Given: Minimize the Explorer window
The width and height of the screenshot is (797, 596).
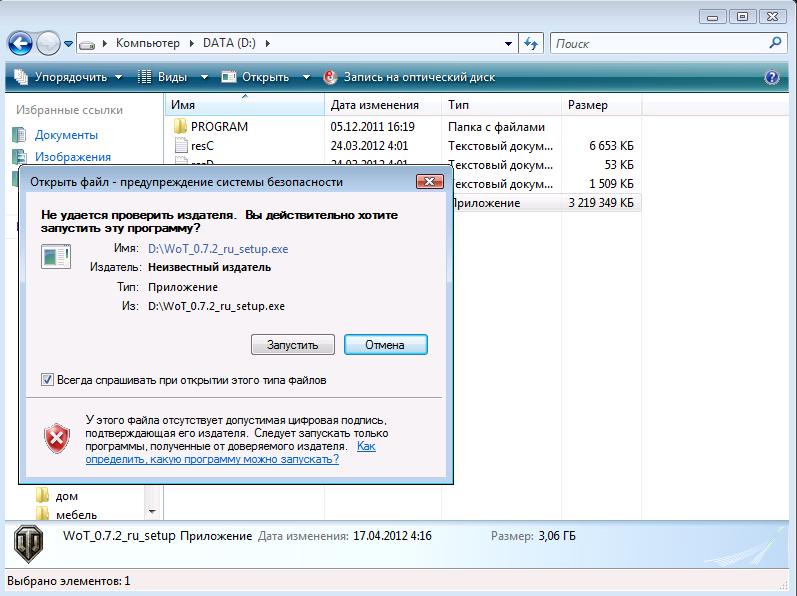Looking at the screenshot, I should [x=713, y=17].
